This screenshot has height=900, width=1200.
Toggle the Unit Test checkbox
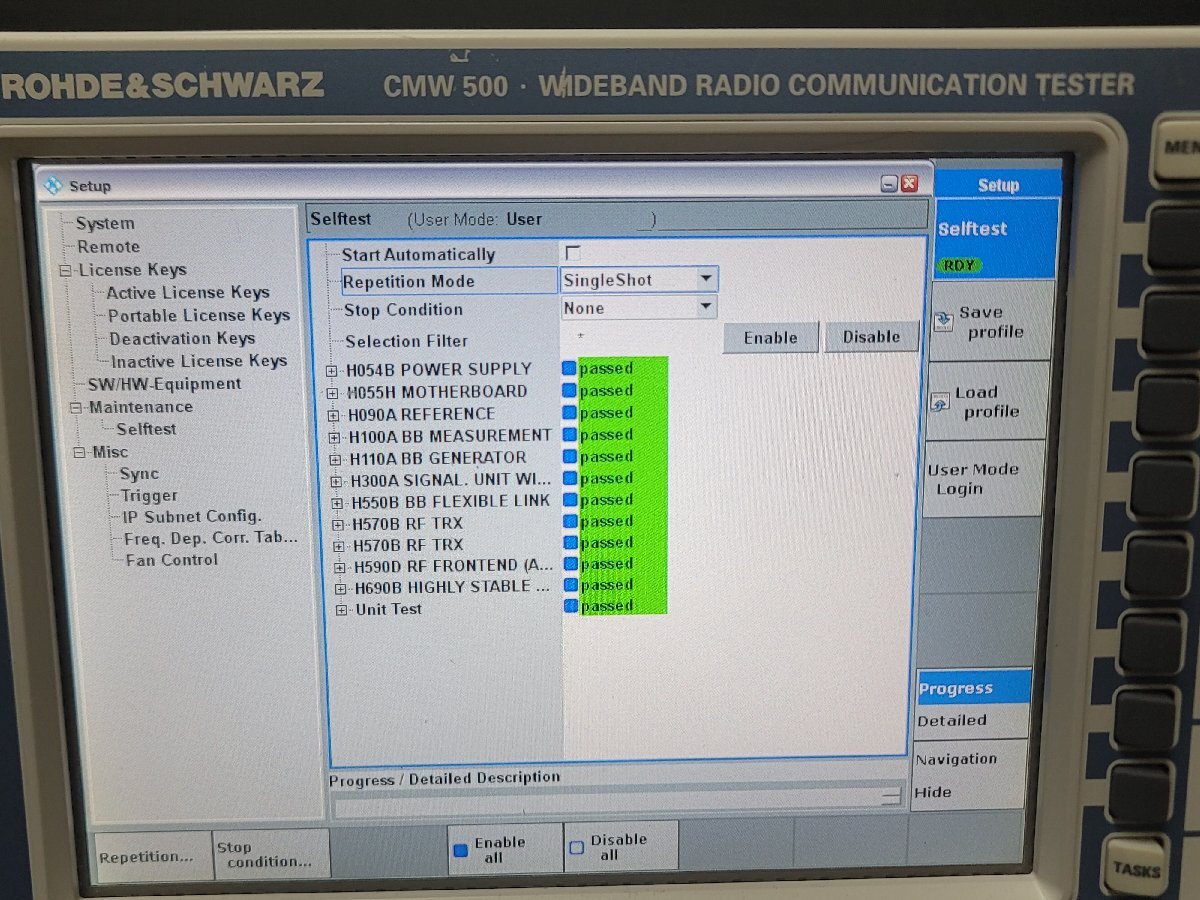tap(571, 606)
